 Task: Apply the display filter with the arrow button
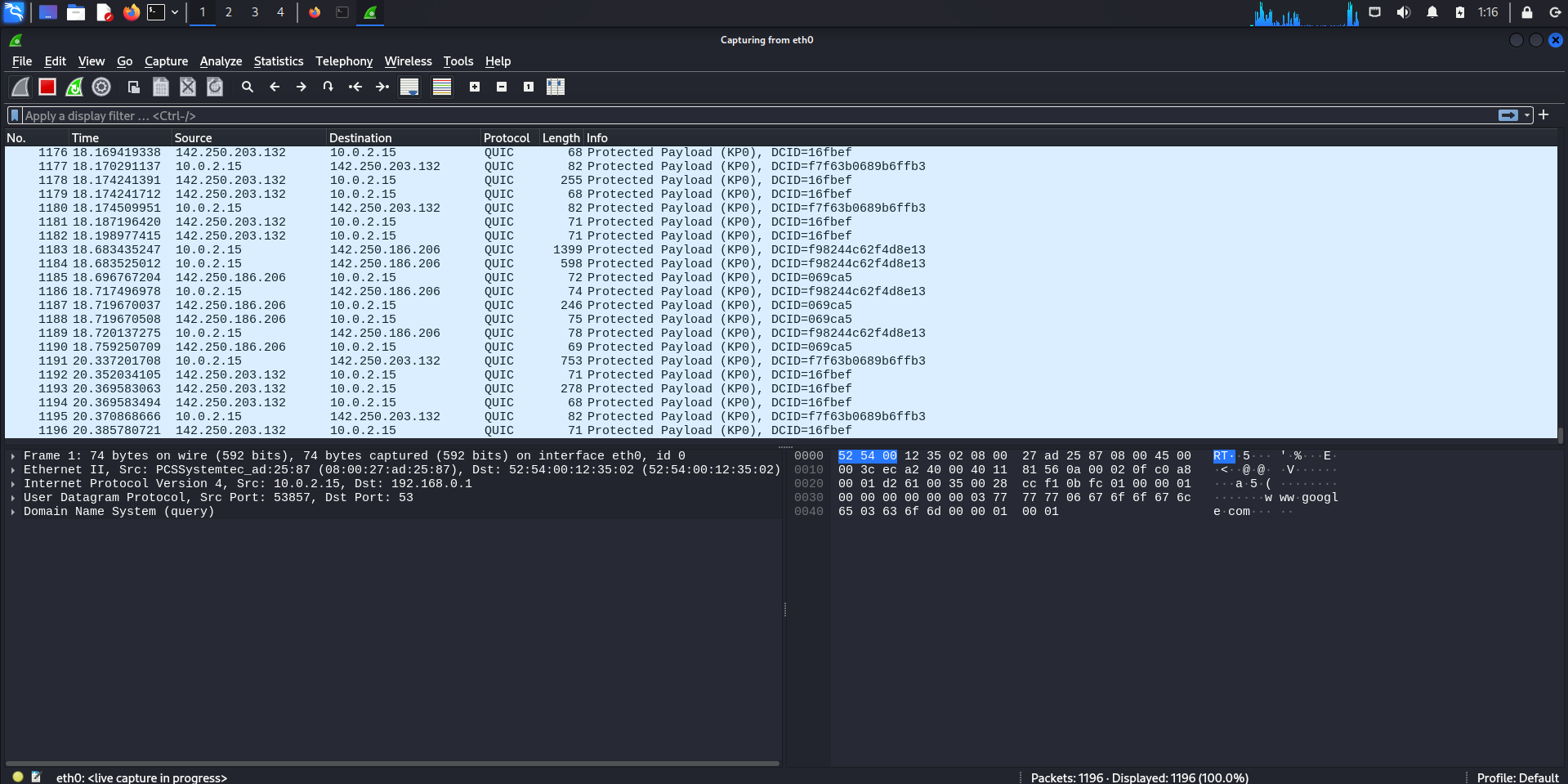coord(1507,114)
